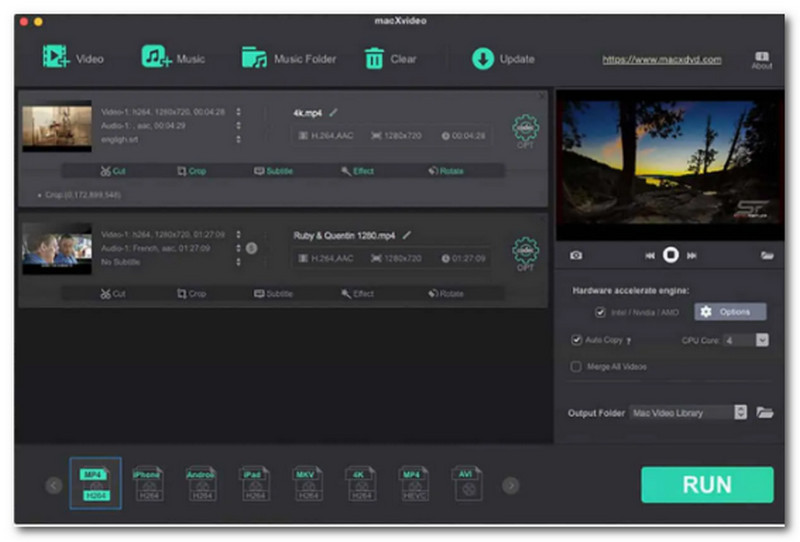Click the codec option gear for 4k.mp4
800x542 pixels.
525,128
